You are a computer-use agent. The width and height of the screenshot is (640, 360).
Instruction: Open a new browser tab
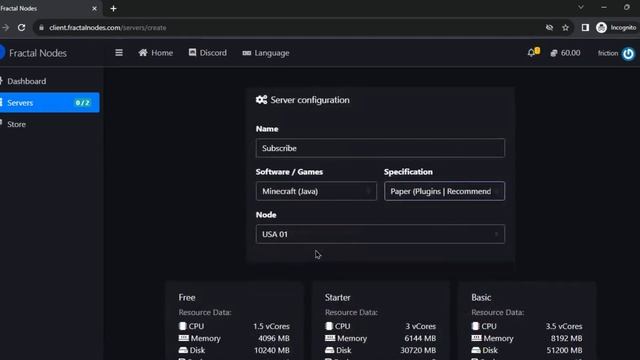(x=113, y=8)
